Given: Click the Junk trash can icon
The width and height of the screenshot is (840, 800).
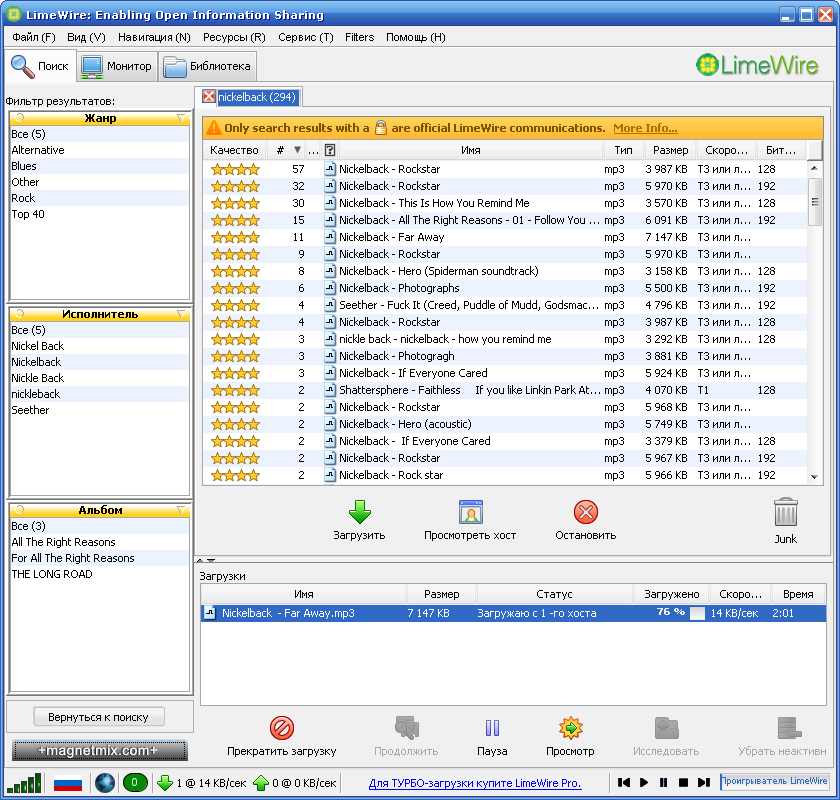Looking at the screenshot, I should tap(786, 512).
